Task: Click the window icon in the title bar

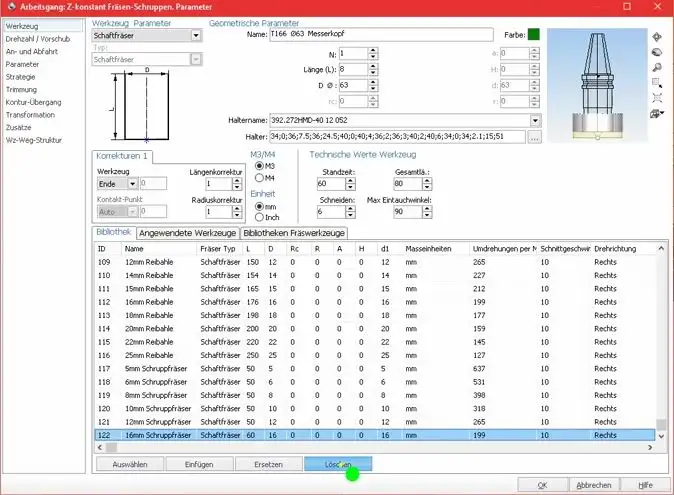Action: tap(9, 8)
